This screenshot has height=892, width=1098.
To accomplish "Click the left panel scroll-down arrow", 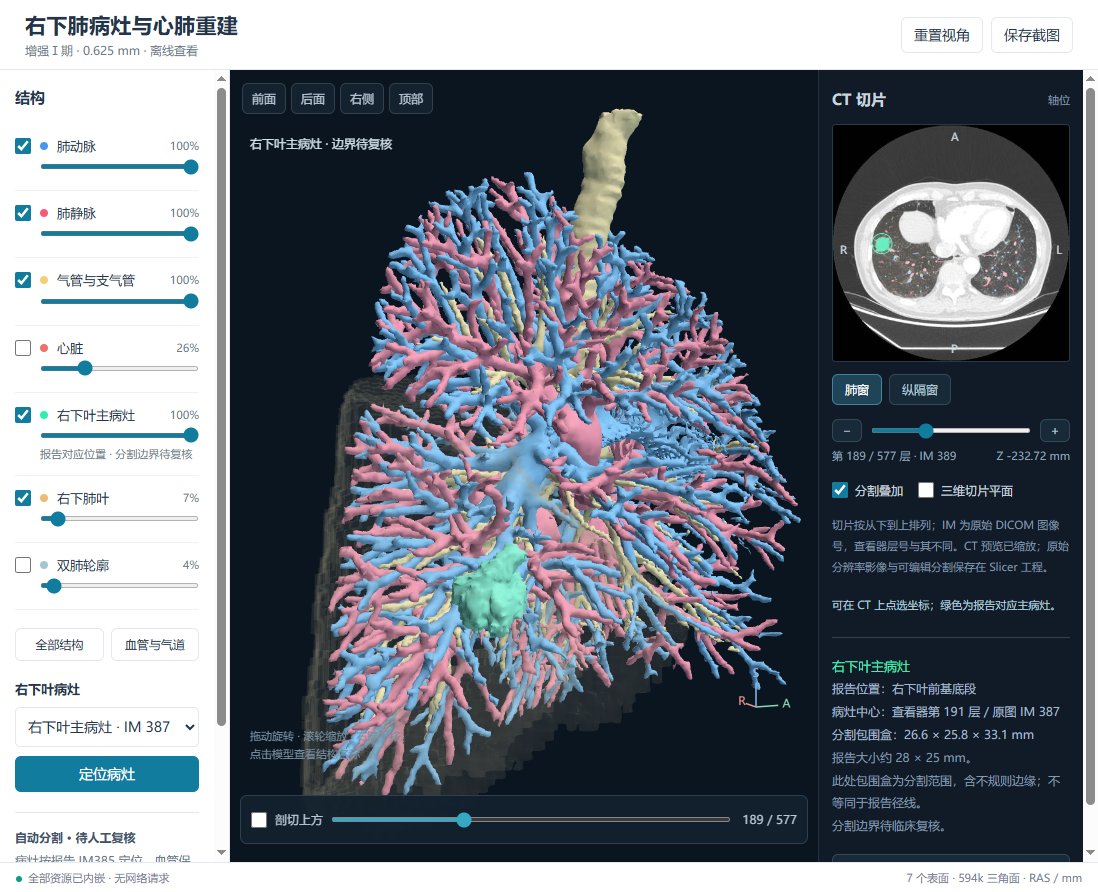I will [222, 852].
